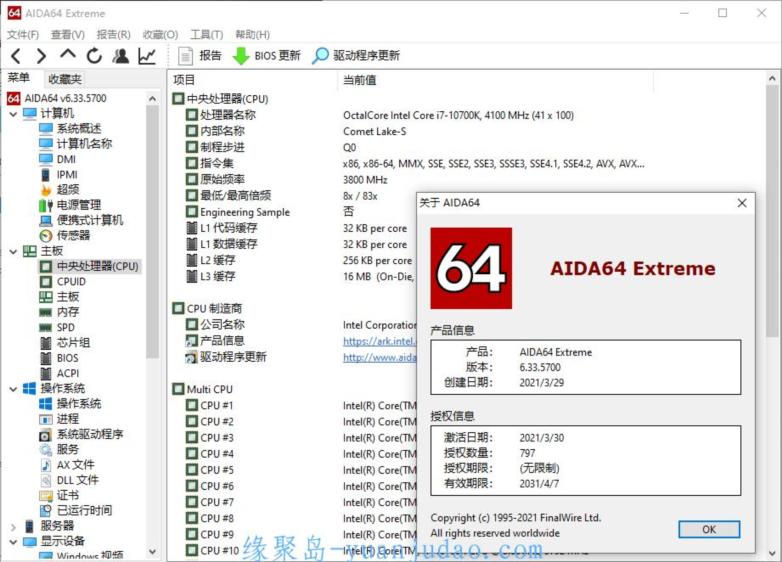Select the CPU #1 row
Image resolution: width=782 pixels, height=562 pixels.
click(x=210, y=405)
